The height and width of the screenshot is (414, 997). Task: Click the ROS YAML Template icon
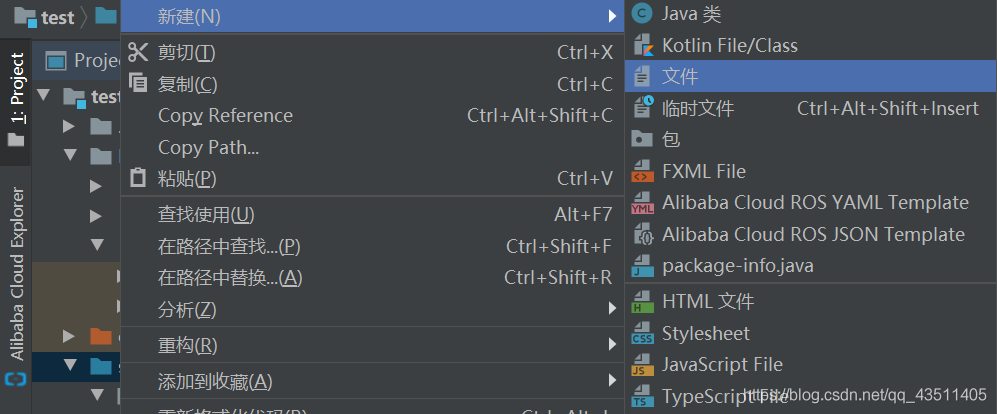pos(643,203)
